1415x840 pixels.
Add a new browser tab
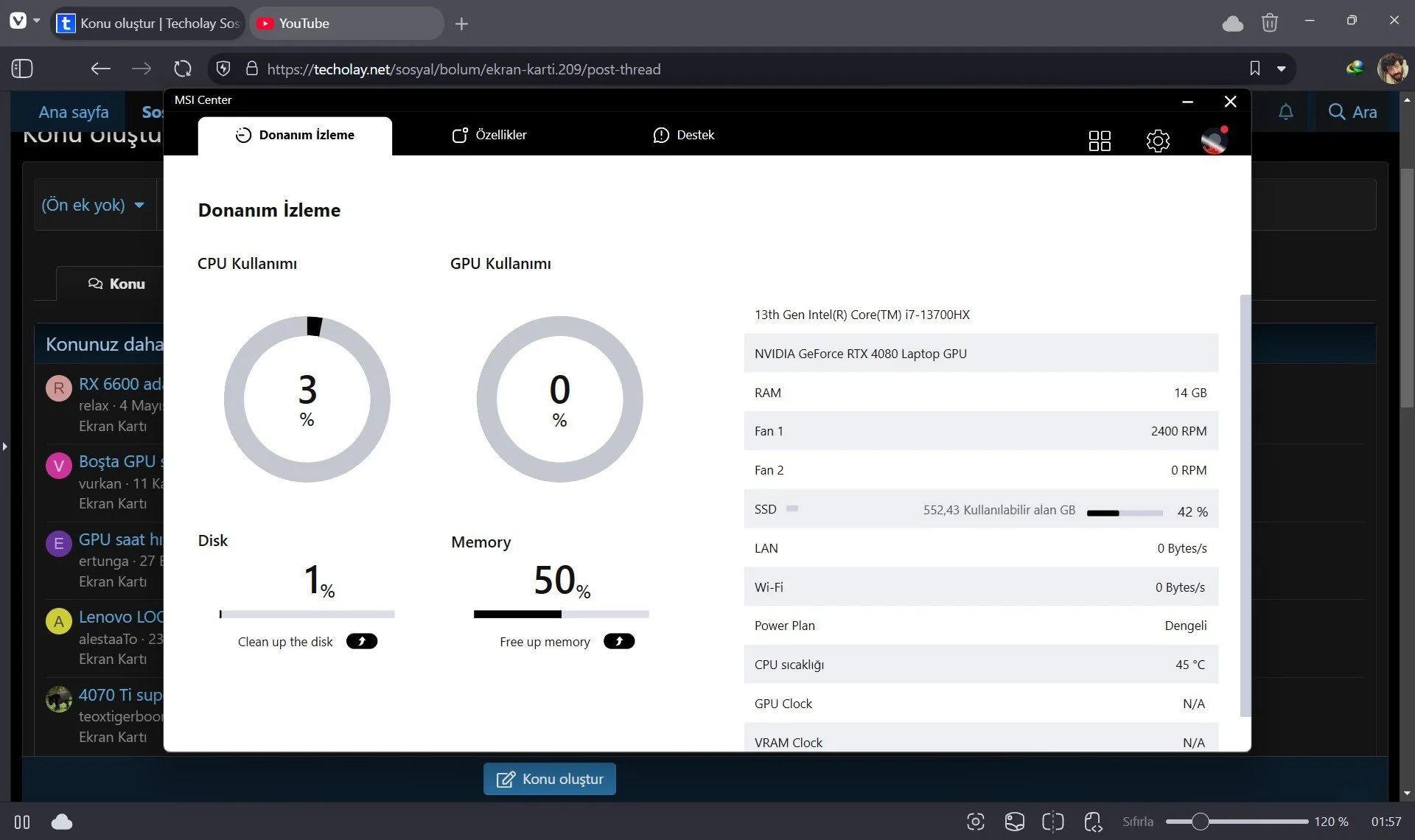coord(461,24)
